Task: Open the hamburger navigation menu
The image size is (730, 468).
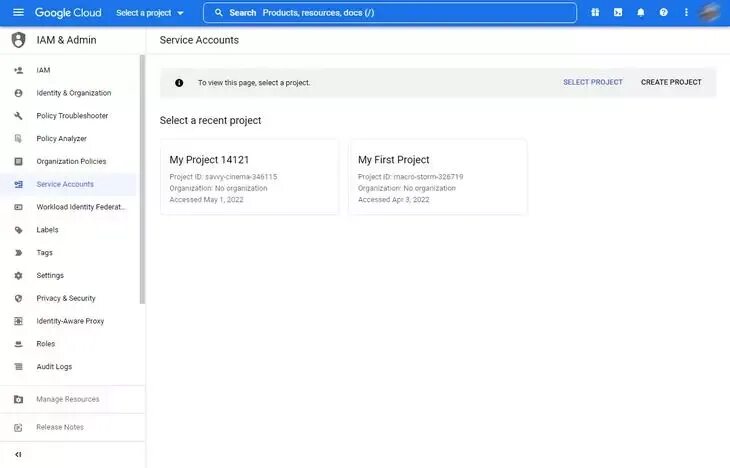Action: click(18, 12)
